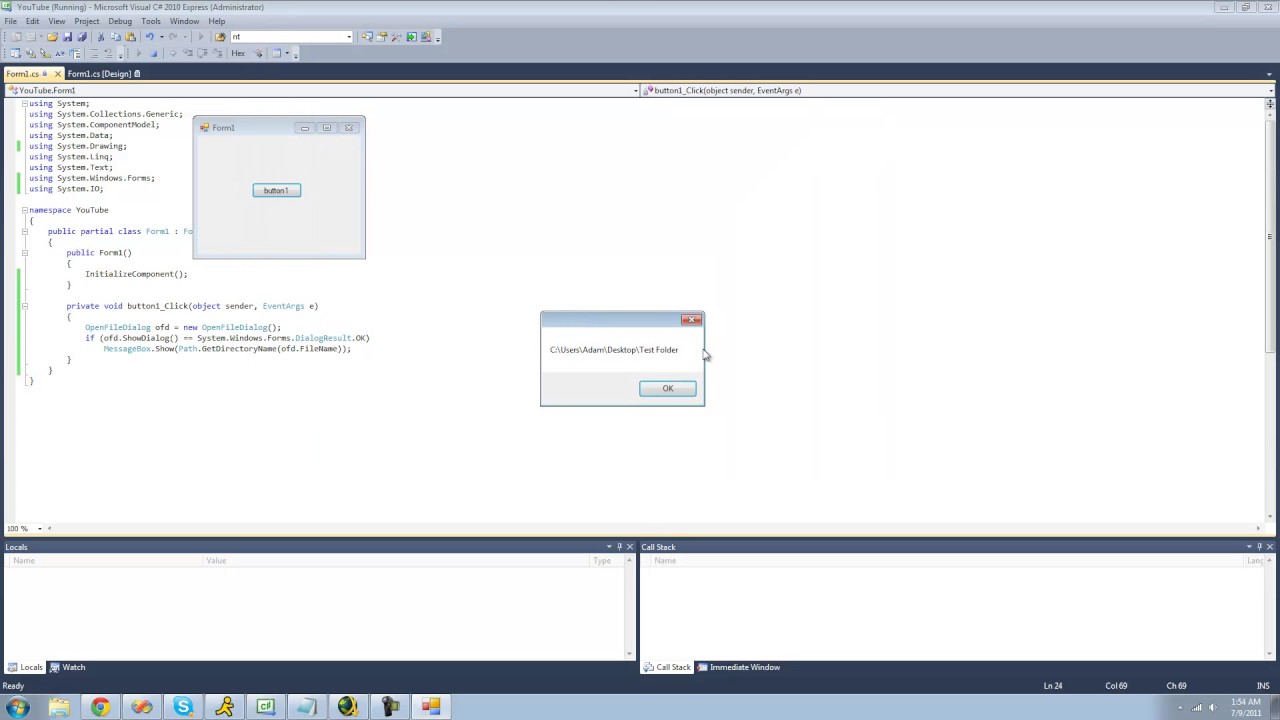The image size is (1280, 720).
Task: Close the message box with X
Action: [691, 320]
